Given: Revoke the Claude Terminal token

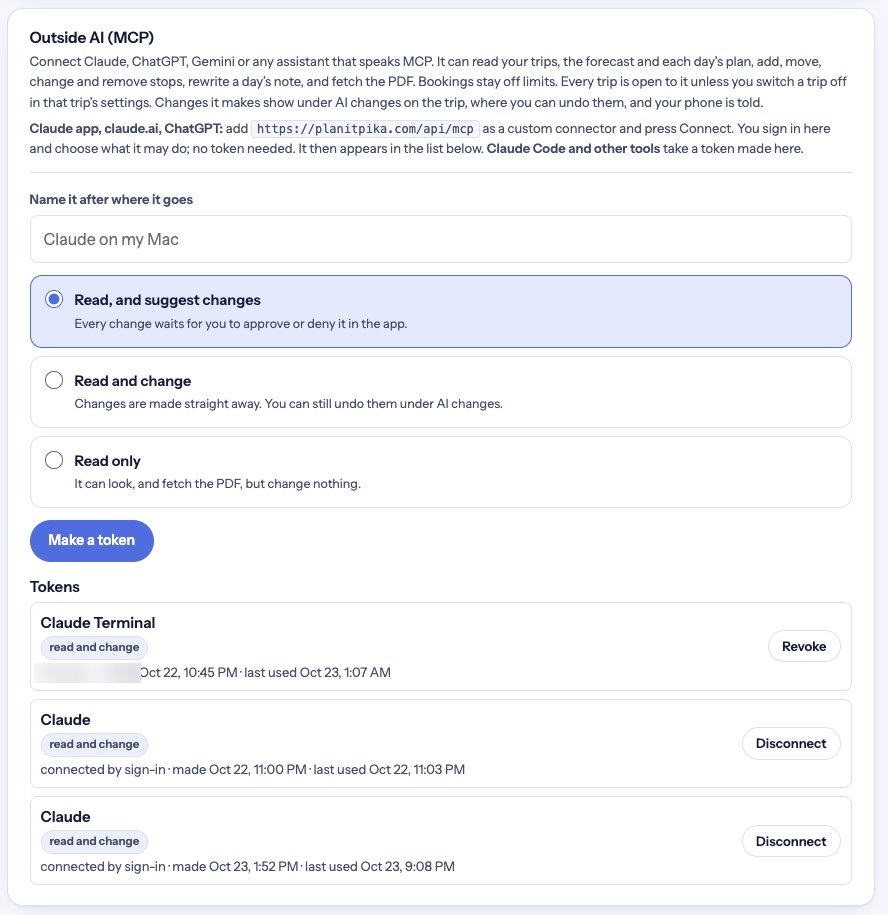Looking at the screenshot, I should (803, 647).
